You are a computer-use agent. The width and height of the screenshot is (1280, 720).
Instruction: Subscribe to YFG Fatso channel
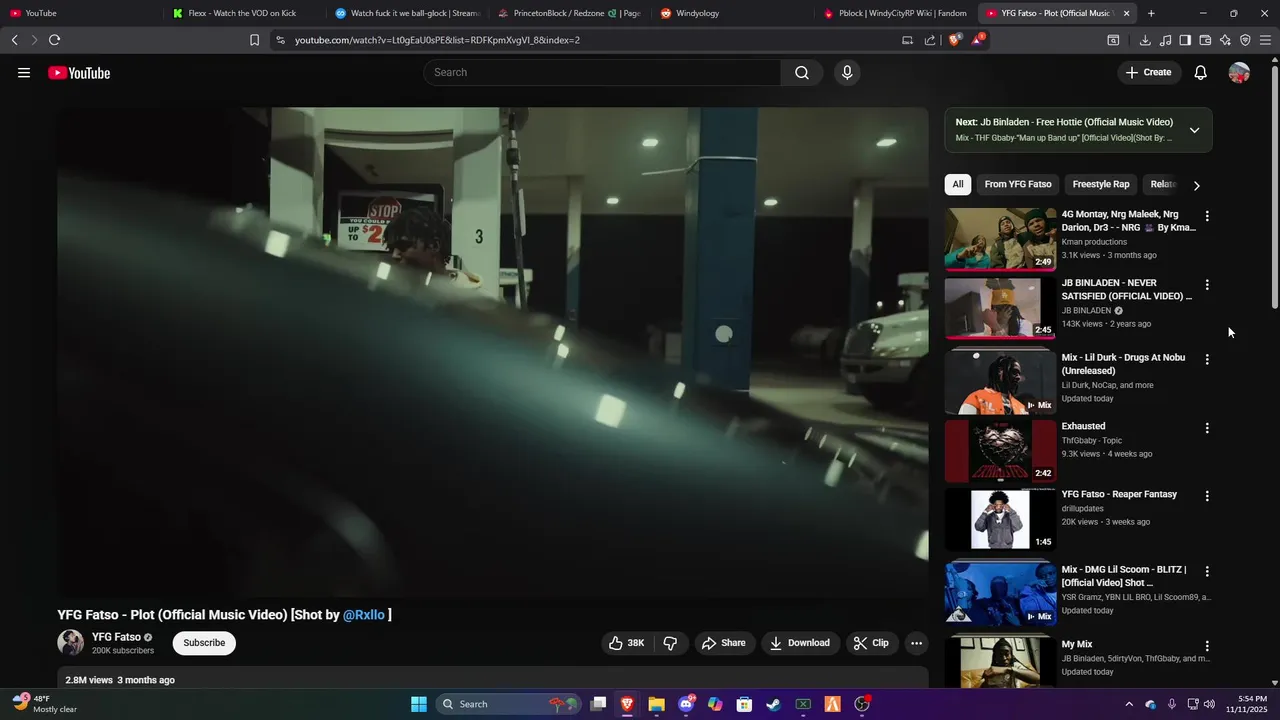(x=204, y=643)
